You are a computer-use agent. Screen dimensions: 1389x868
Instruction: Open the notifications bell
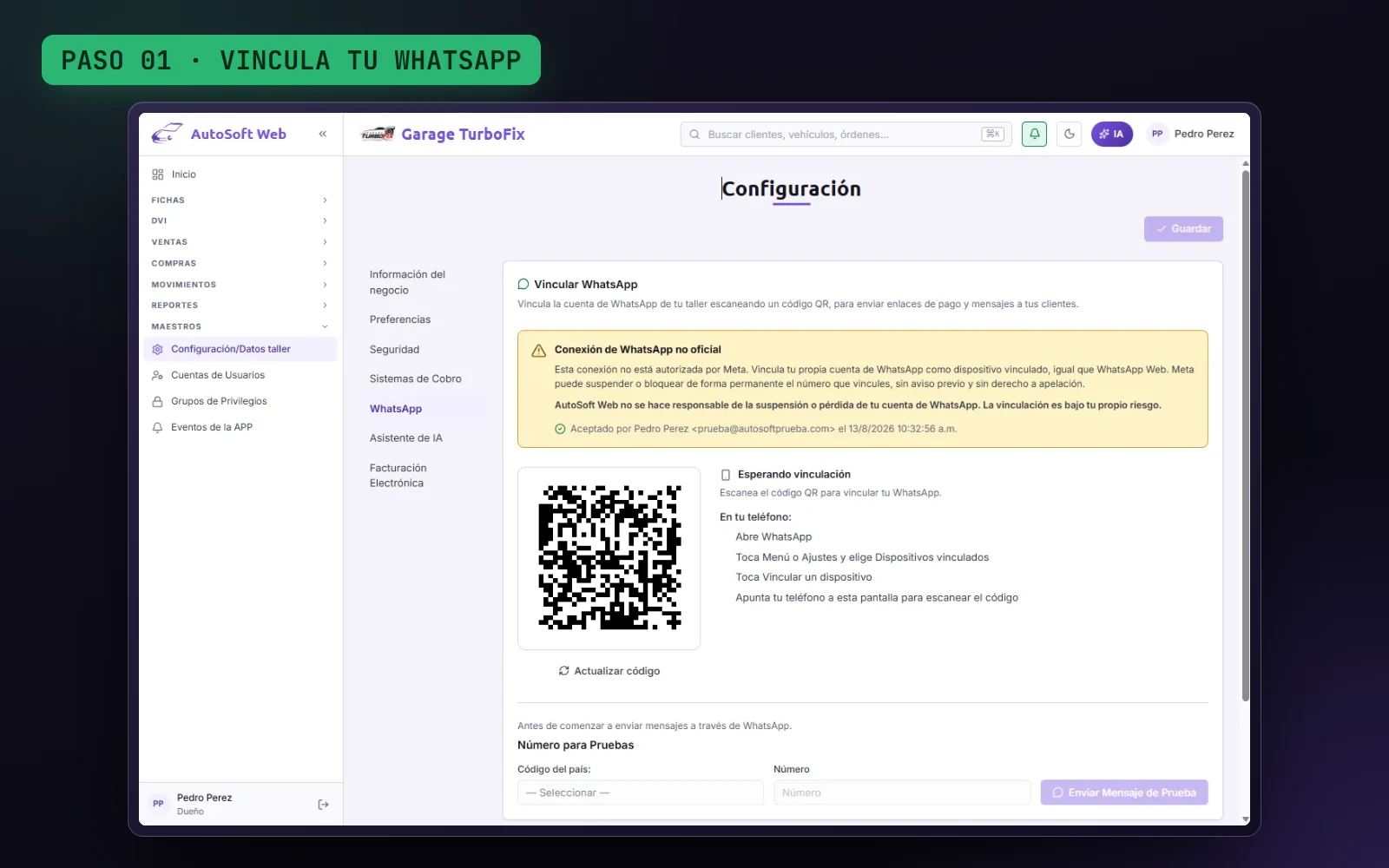(1034, 134)
